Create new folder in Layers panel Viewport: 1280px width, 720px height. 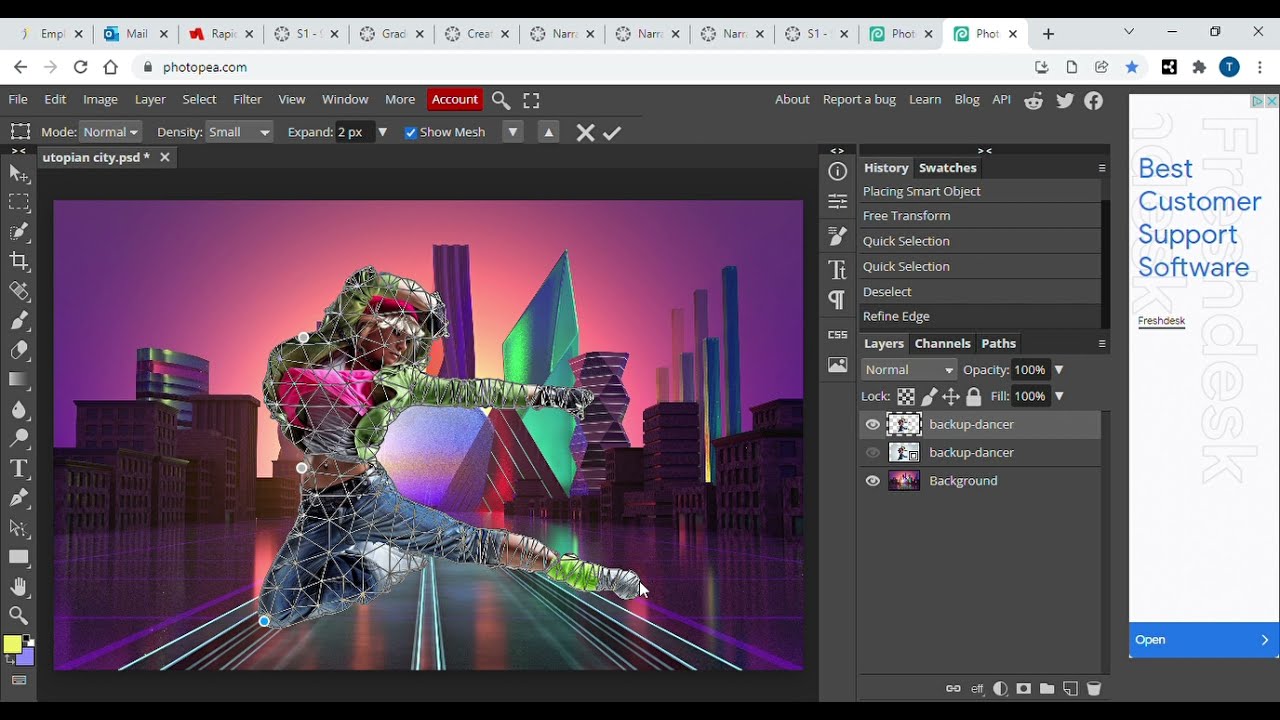tap(1047, 689)
